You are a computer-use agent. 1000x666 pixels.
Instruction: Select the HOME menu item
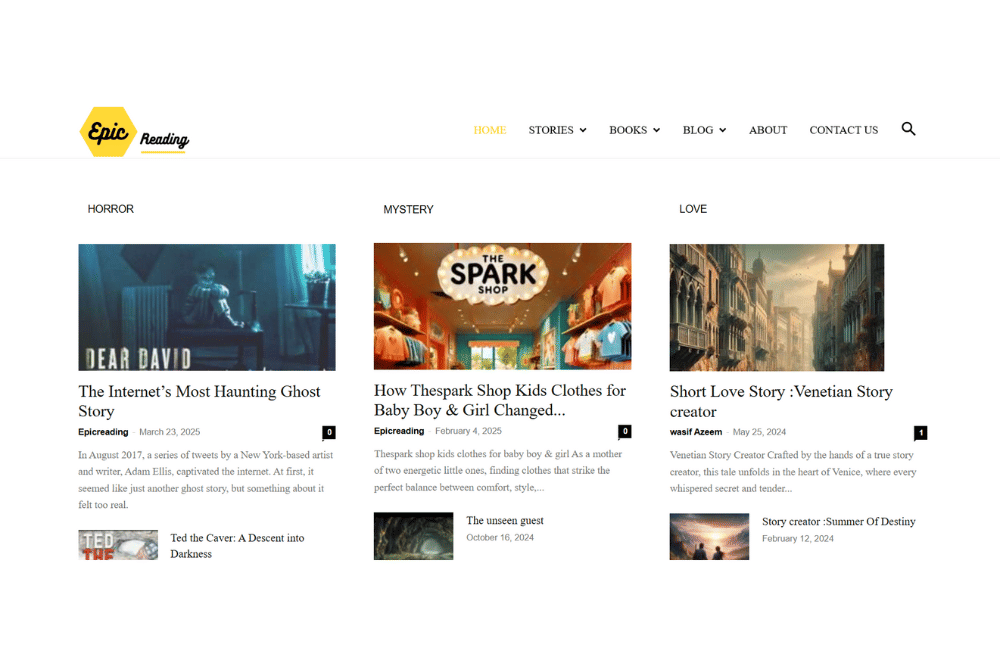[x=489, y=130]
